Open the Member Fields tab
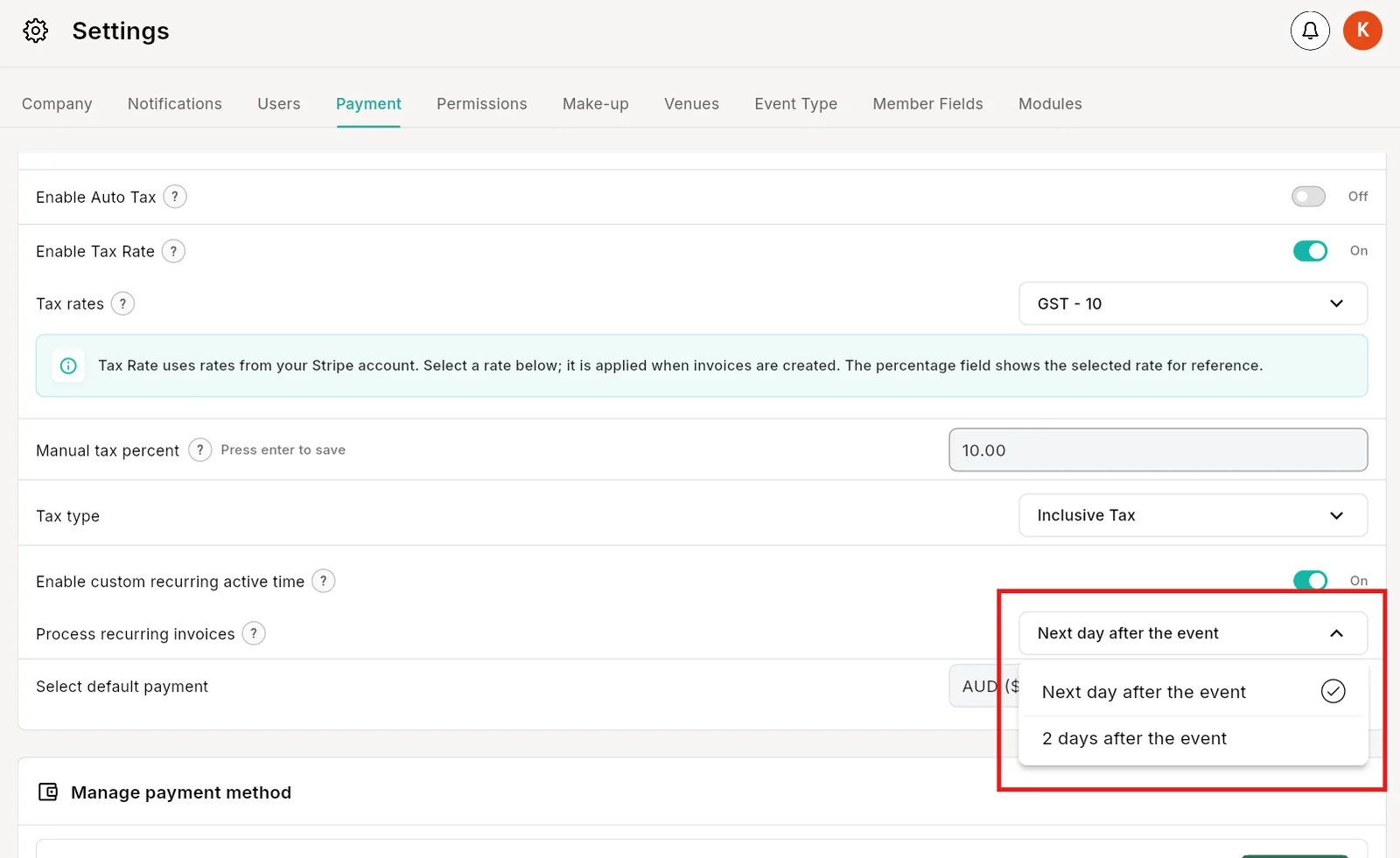 [x=927, y=103]
